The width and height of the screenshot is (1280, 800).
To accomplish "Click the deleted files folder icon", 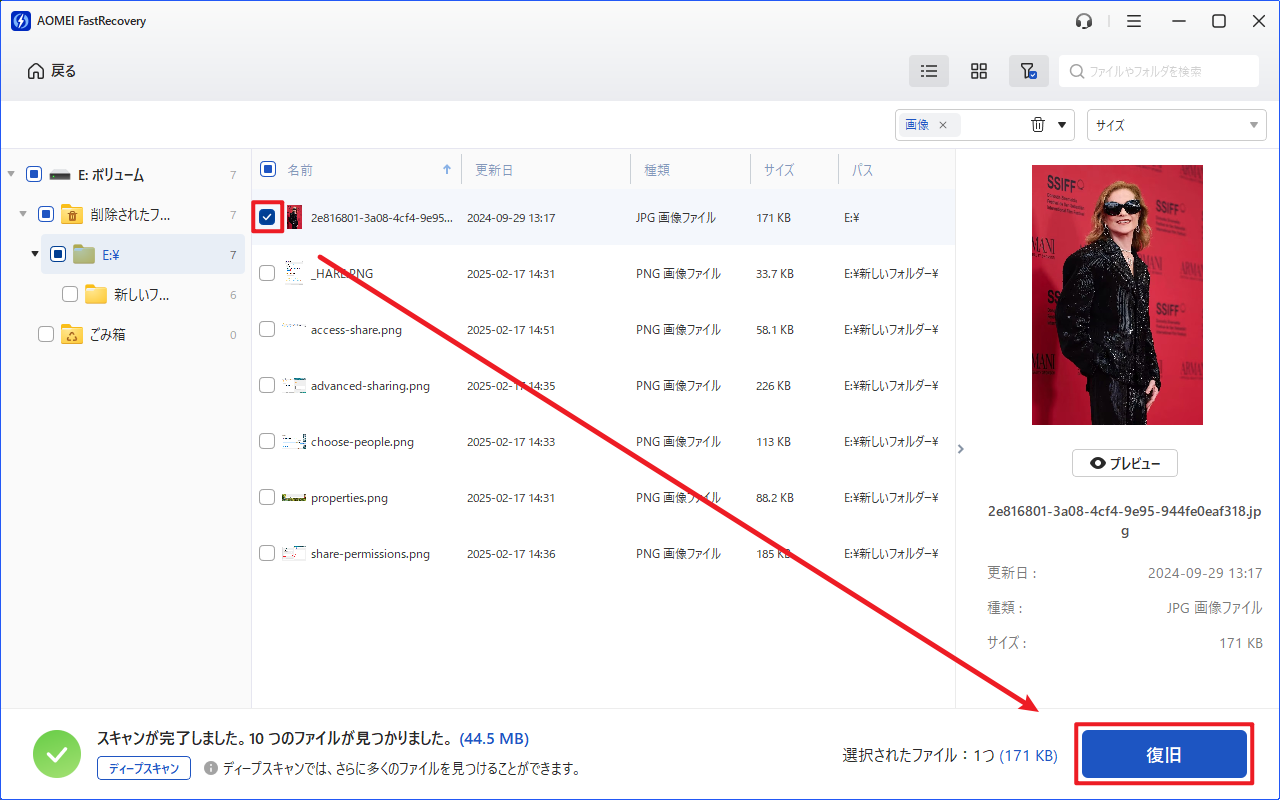I will pos(71,214).
